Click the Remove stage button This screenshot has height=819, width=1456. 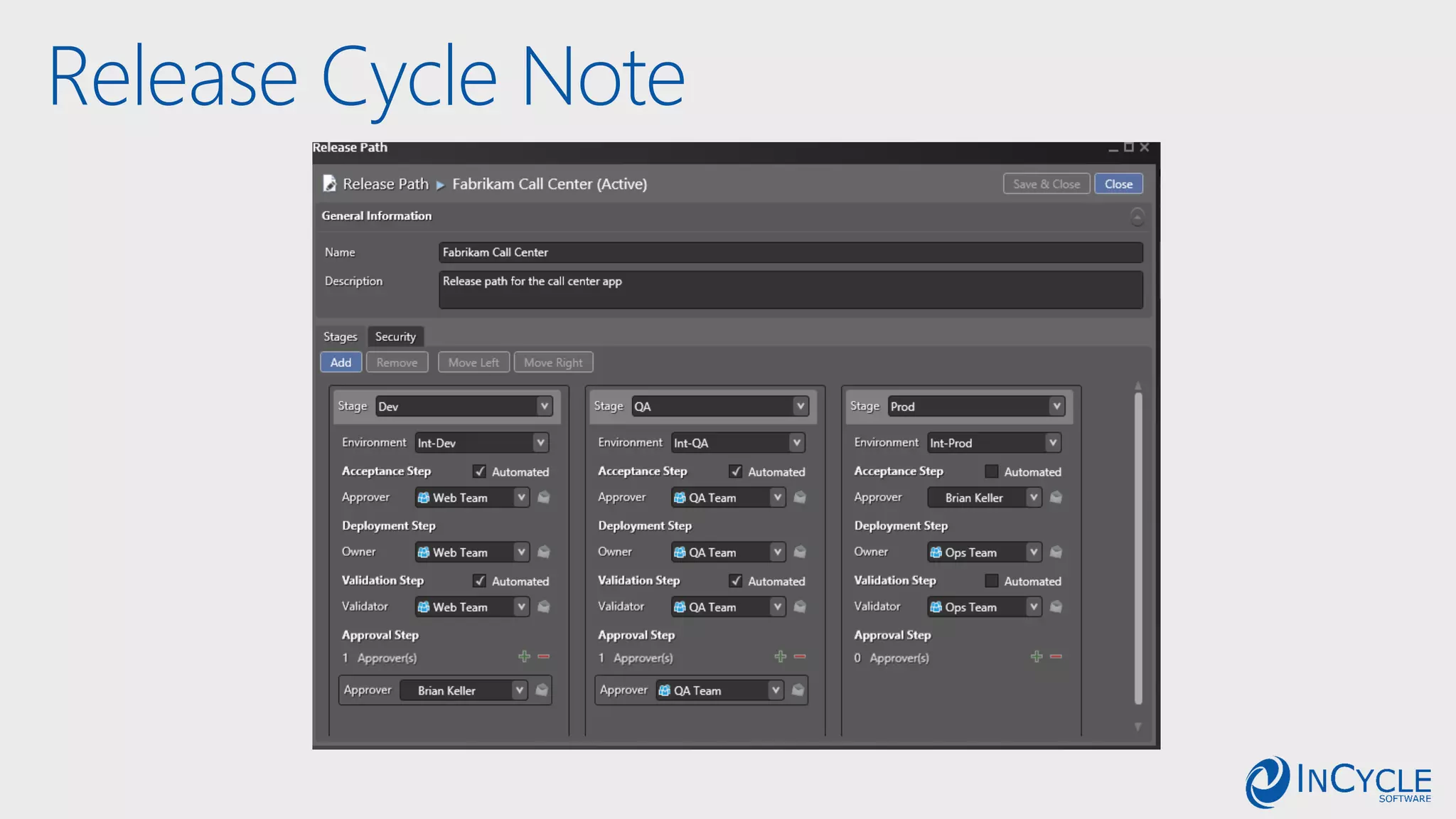point(397,363)
